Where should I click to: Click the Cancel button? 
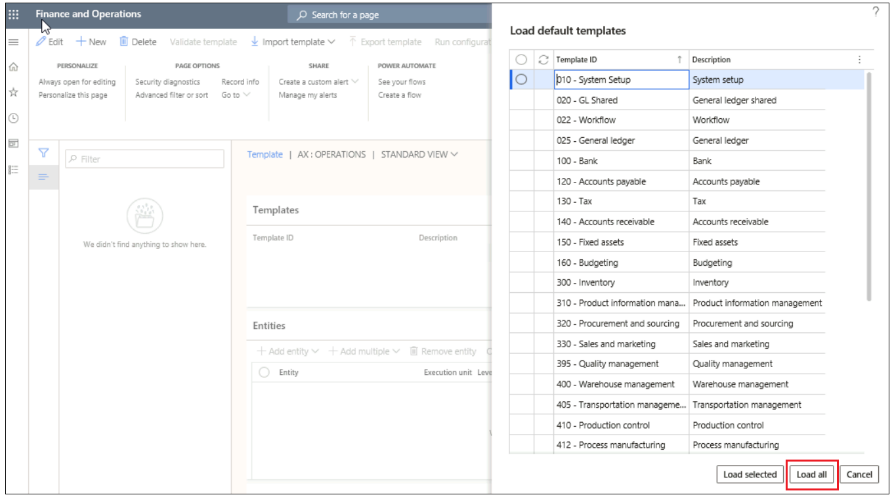tap(859, 474)
